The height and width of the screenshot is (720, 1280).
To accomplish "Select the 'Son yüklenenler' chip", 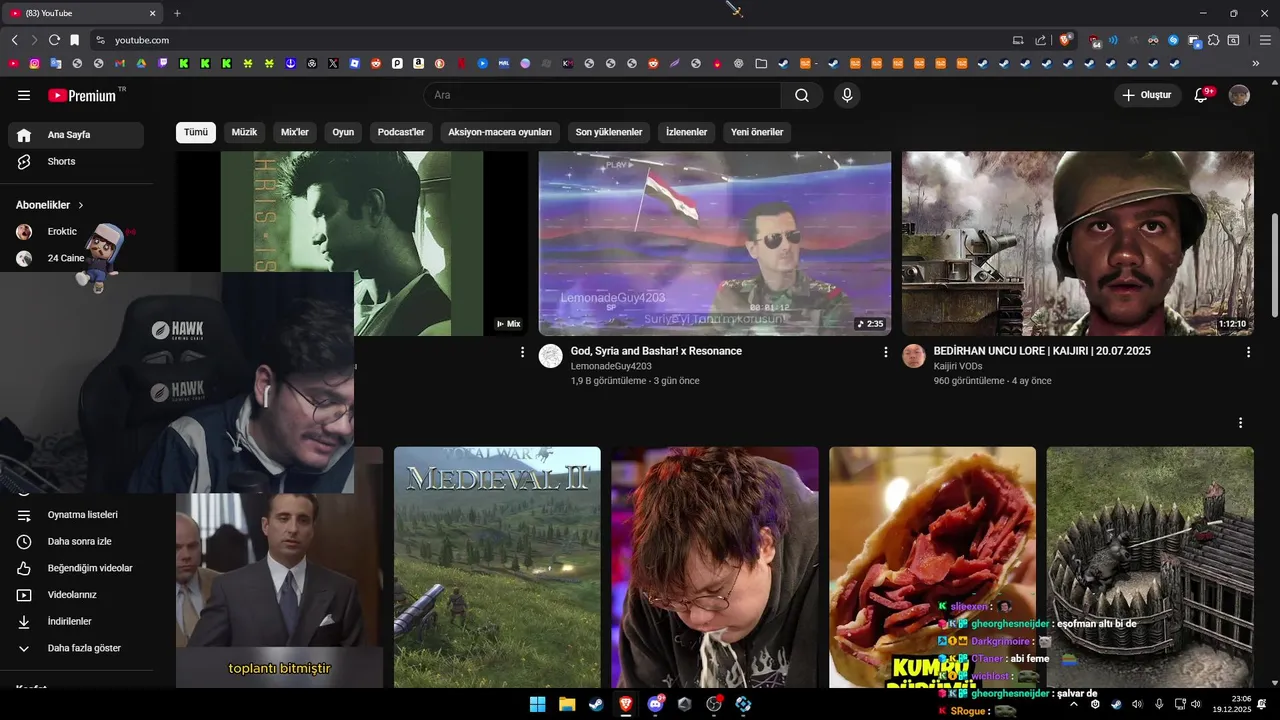I will coord(609,132).
